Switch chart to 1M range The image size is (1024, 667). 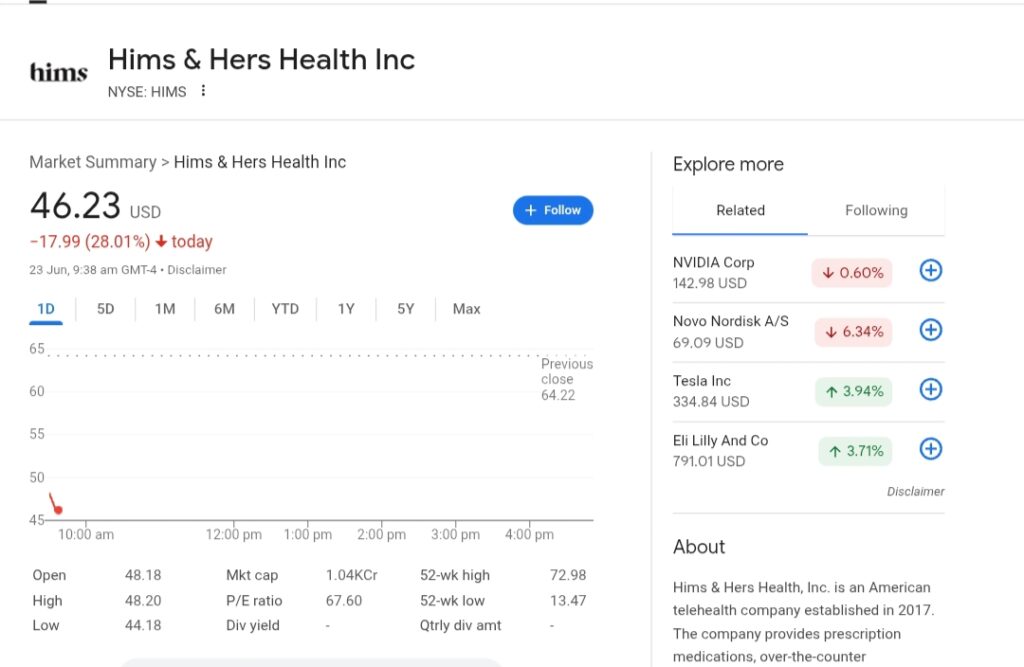click(165, 309)
